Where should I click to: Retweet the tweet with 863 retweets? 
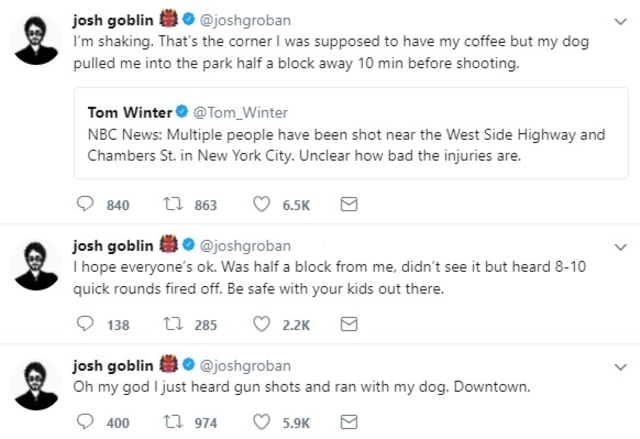click(x=171, y=205)
